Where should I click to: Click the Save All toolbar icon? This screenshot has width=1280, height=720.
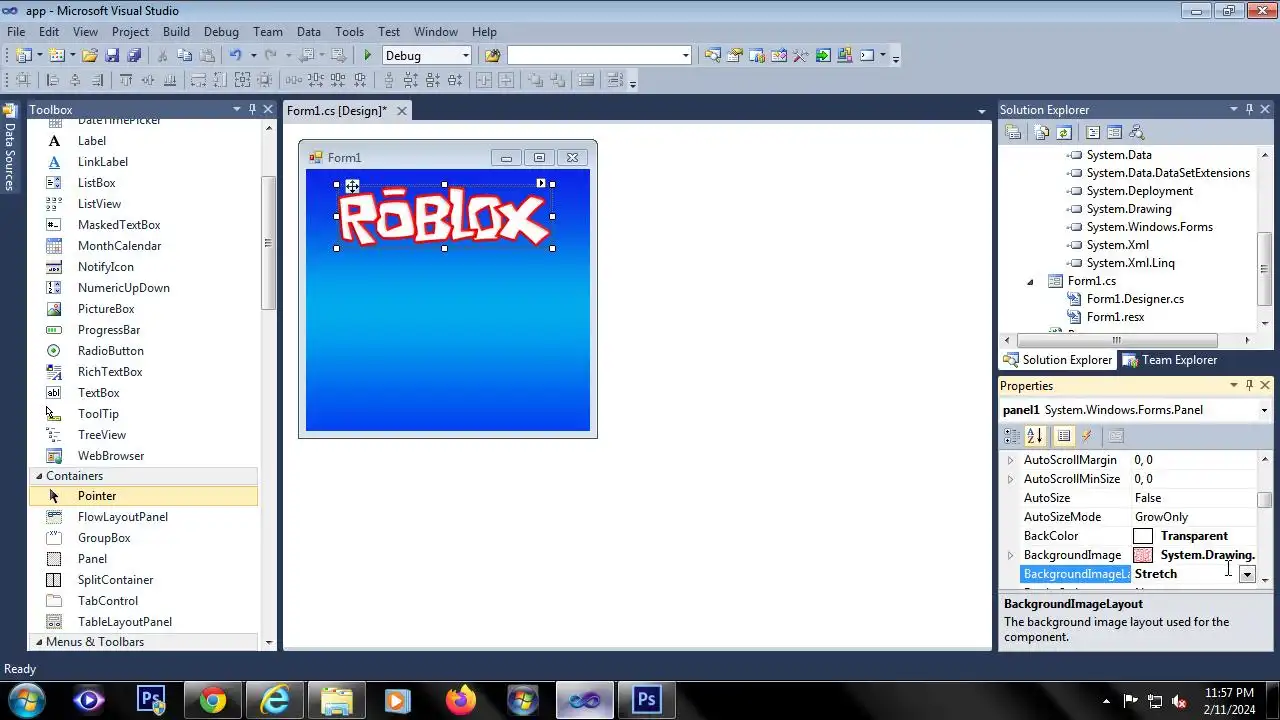pyautogui.click(x=134, y=55)
